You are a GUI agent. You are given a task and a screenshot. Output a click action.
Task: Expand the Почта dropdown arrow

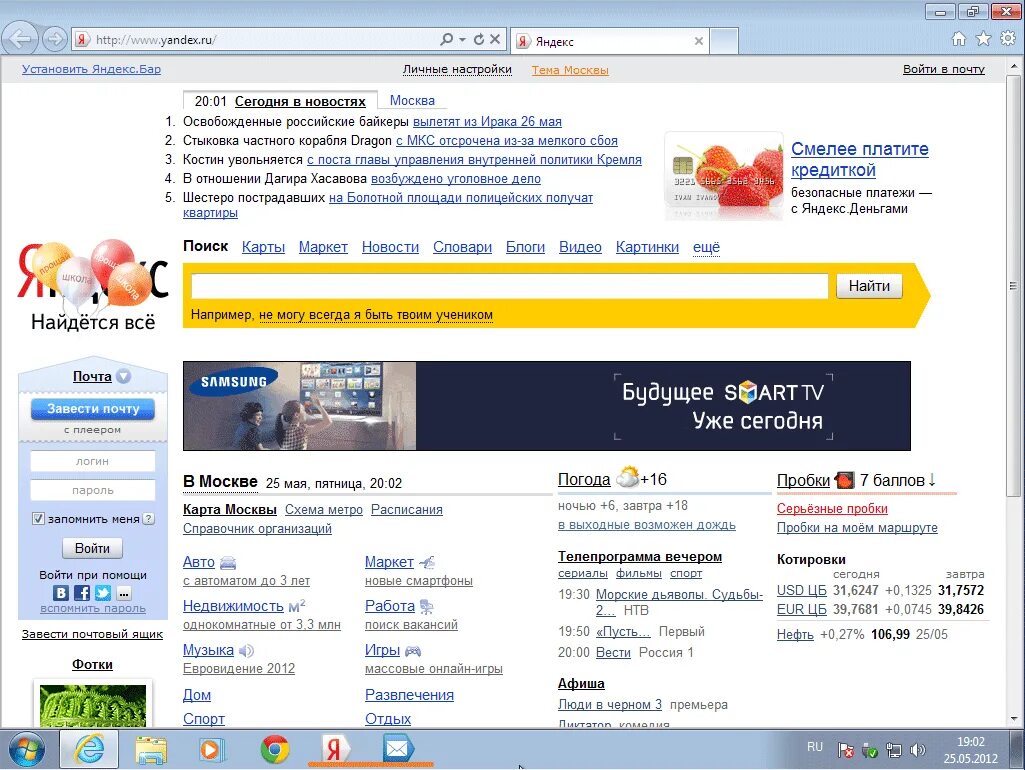pos(124,377)
